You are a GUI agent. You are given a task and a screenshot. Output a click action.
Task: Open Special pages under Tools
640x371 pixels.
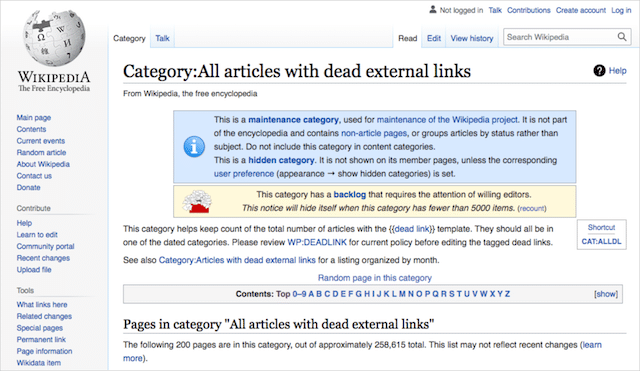point(40,328)
